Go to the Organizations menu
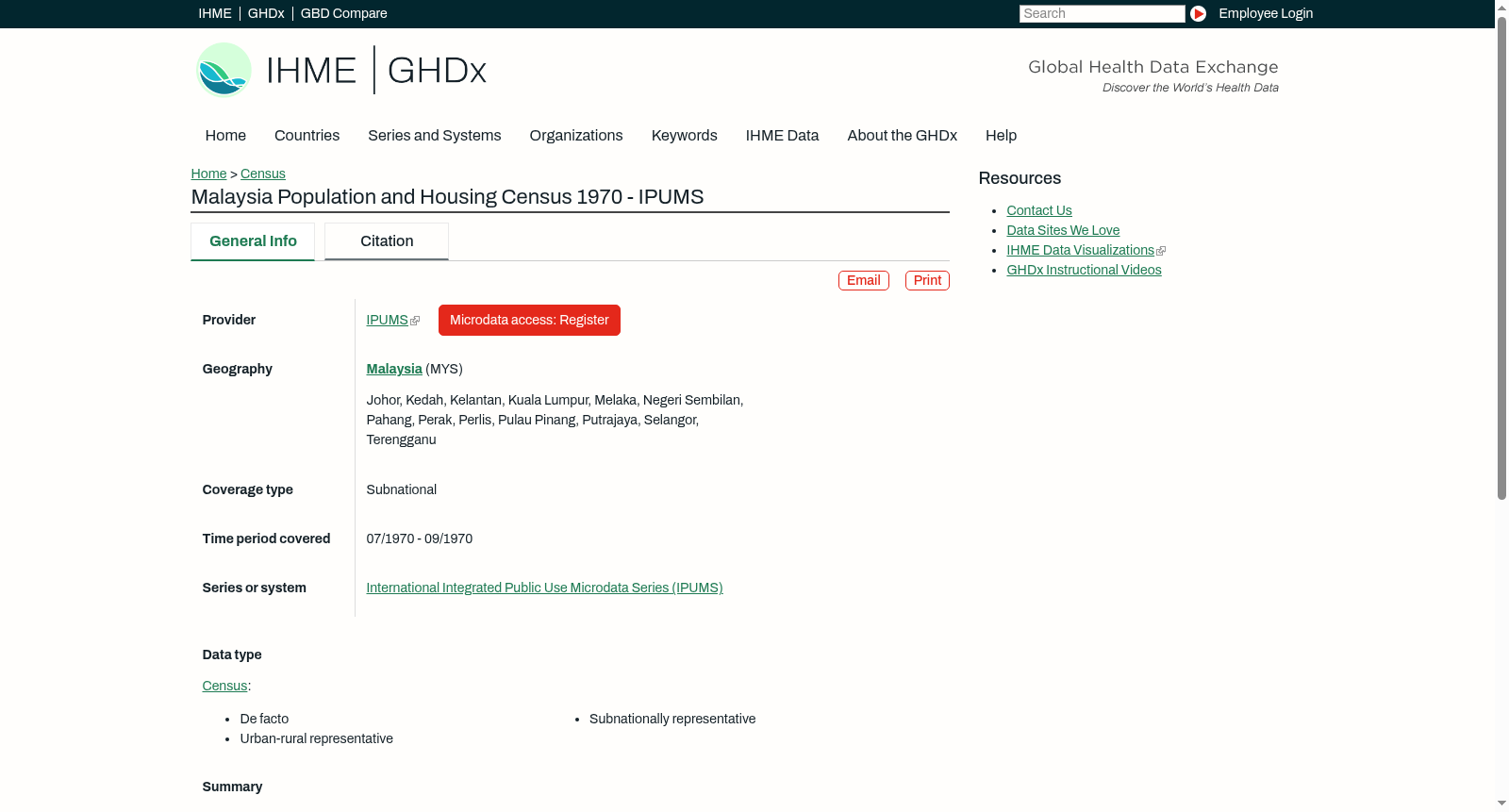1509x812 pixels. click(x=576, y=136)
